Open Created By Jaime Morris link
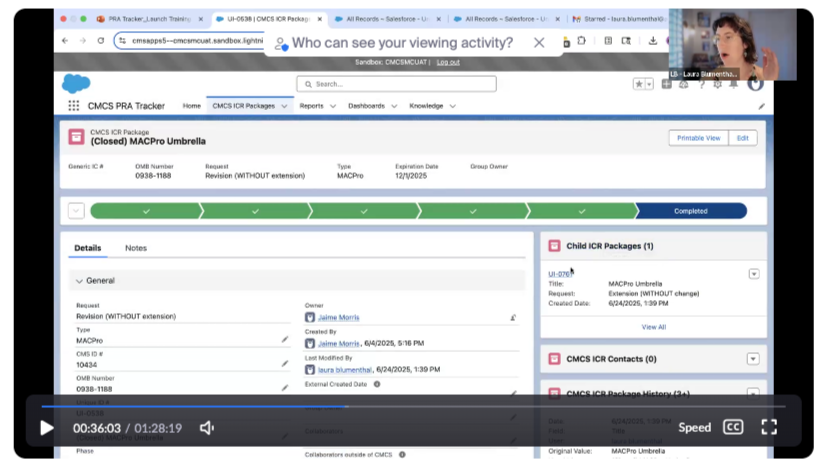The width and height of the screenshot is (829, 469). tap(338, 343)
